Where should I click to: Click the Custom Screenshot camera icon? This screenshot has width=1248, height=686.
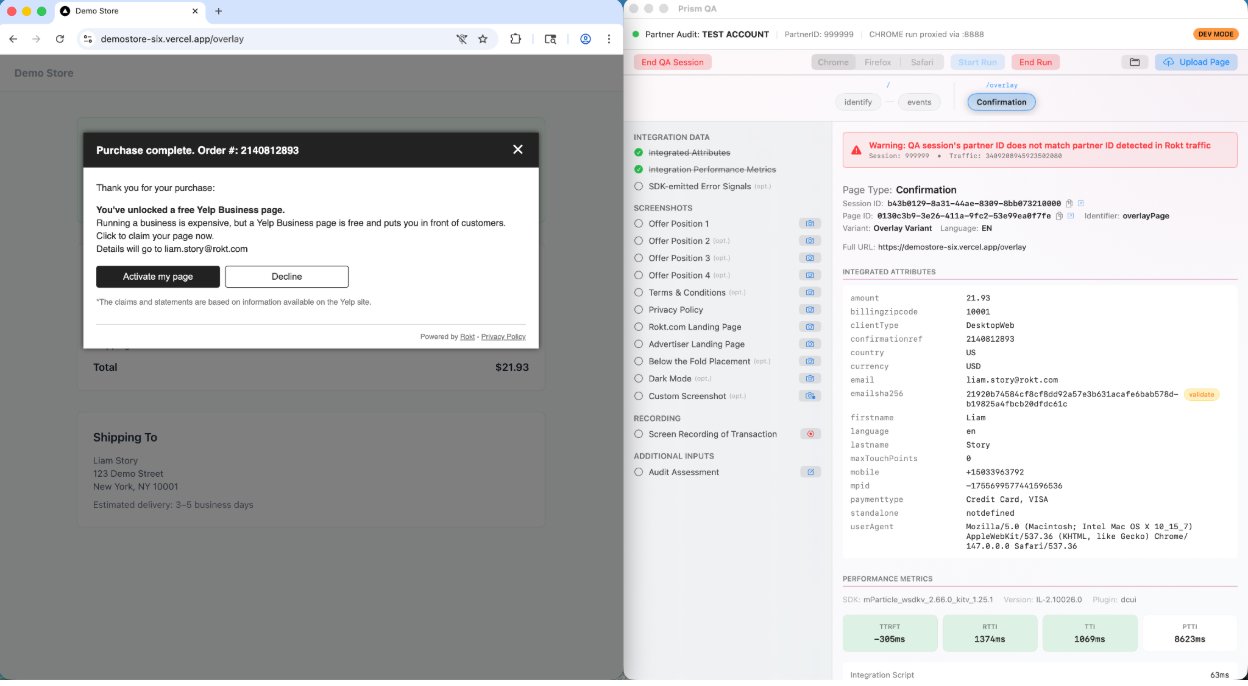(x=809, y=396)
